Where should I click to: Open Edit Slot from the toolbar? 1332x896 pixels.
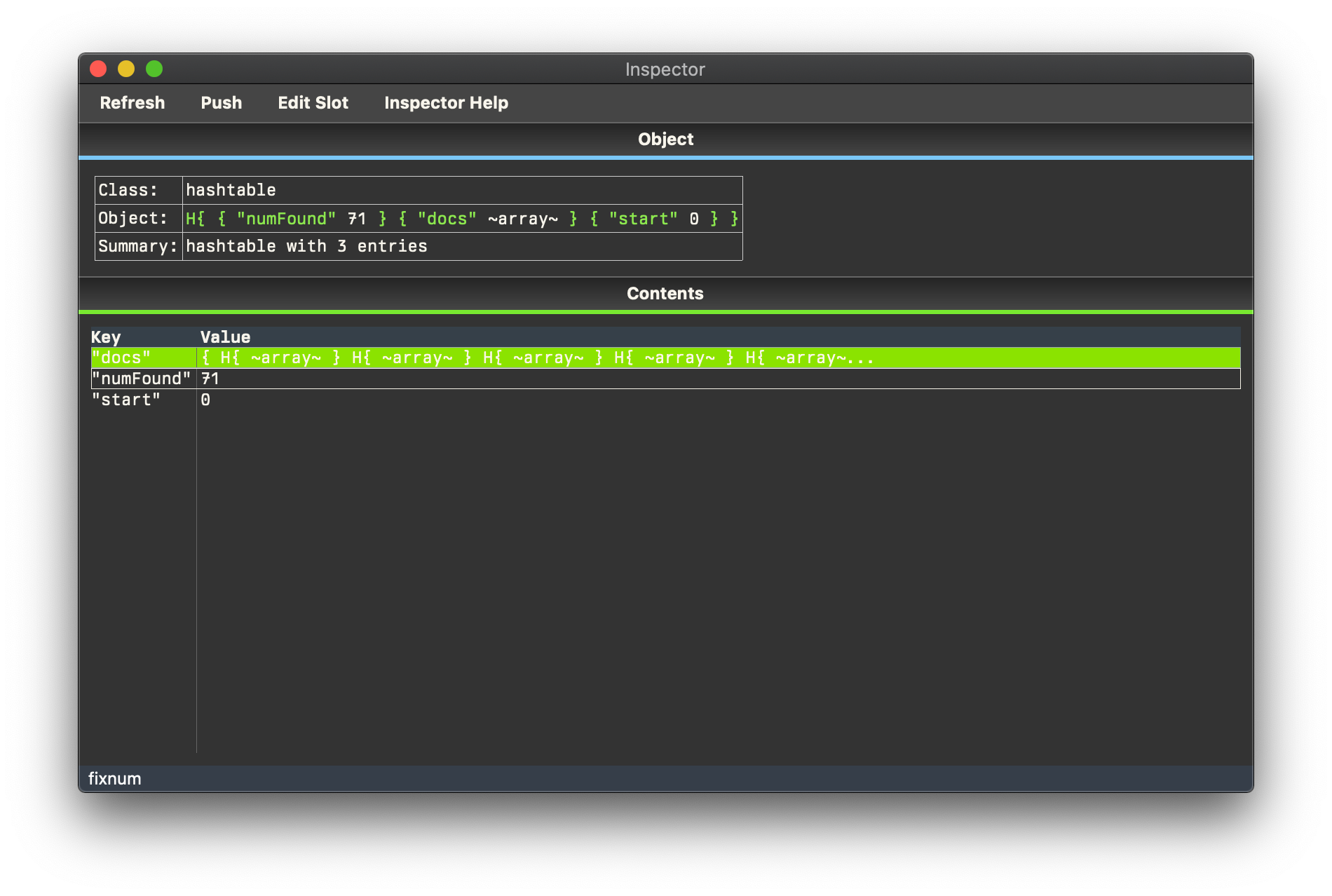click(x=313, y=103)
